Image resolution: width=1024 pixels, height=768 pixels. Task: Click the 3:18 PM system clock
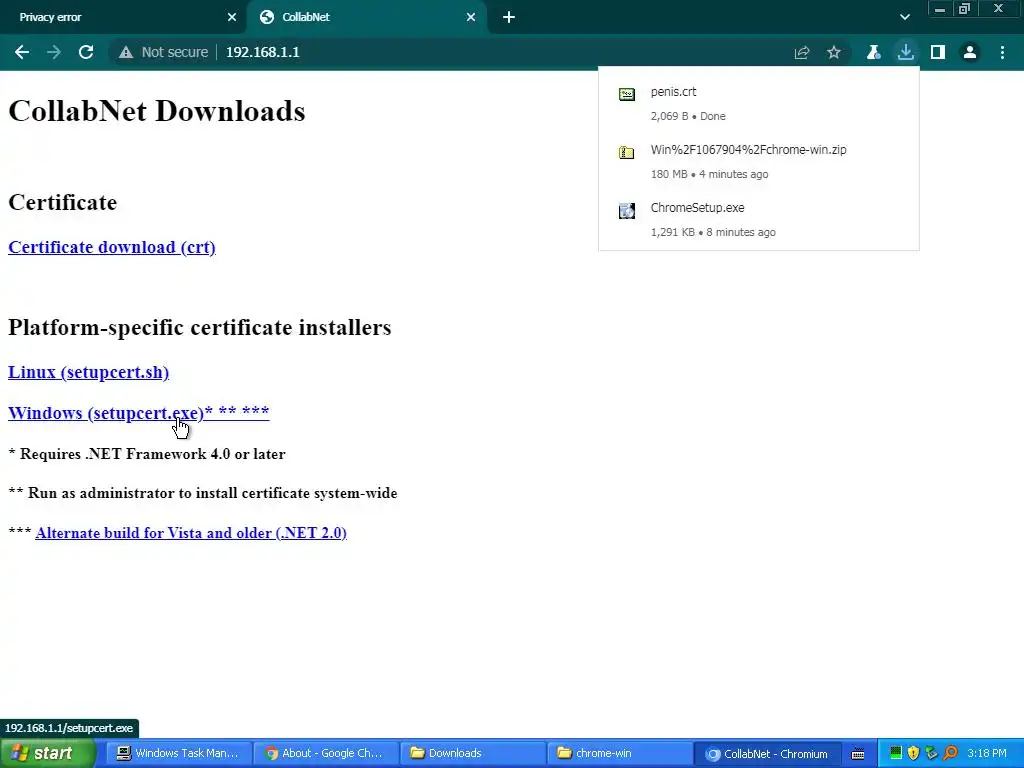coord(987,753)
